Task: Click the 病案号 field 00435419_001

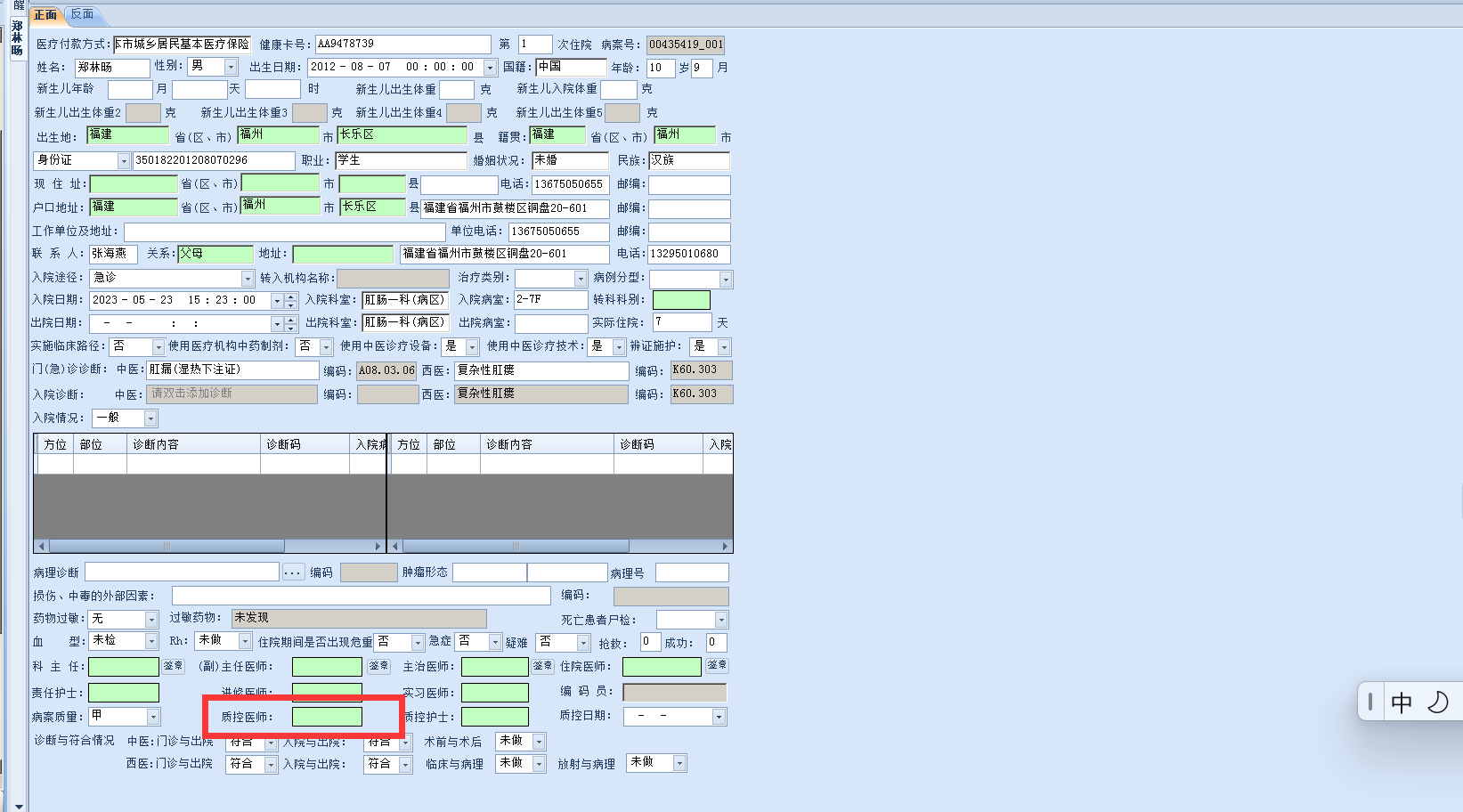Action: pyautogui.click(x=686, y=45)
